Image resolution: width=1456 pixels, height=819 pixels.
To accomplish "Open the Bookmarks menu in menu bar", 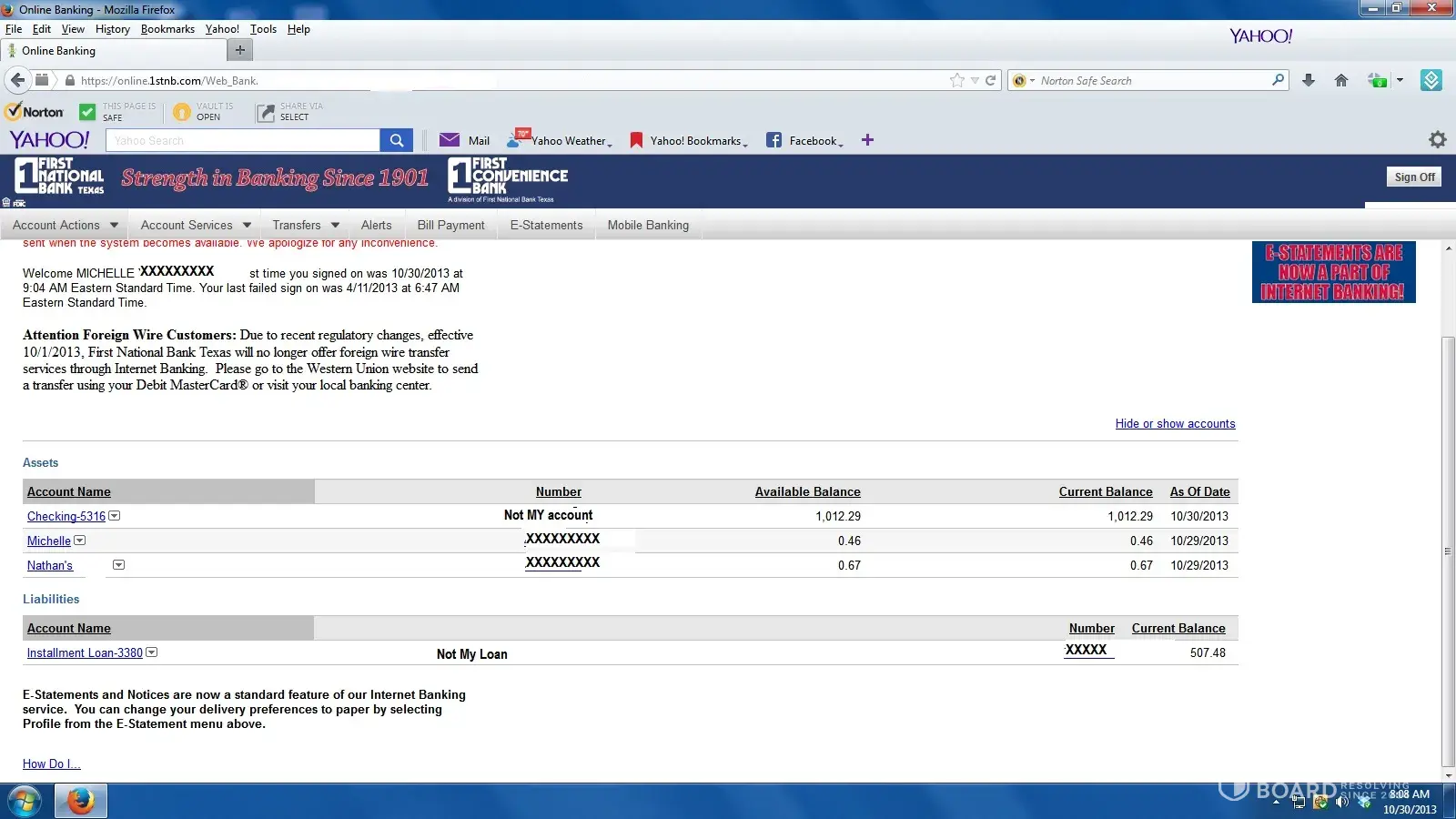I will 167,29.
